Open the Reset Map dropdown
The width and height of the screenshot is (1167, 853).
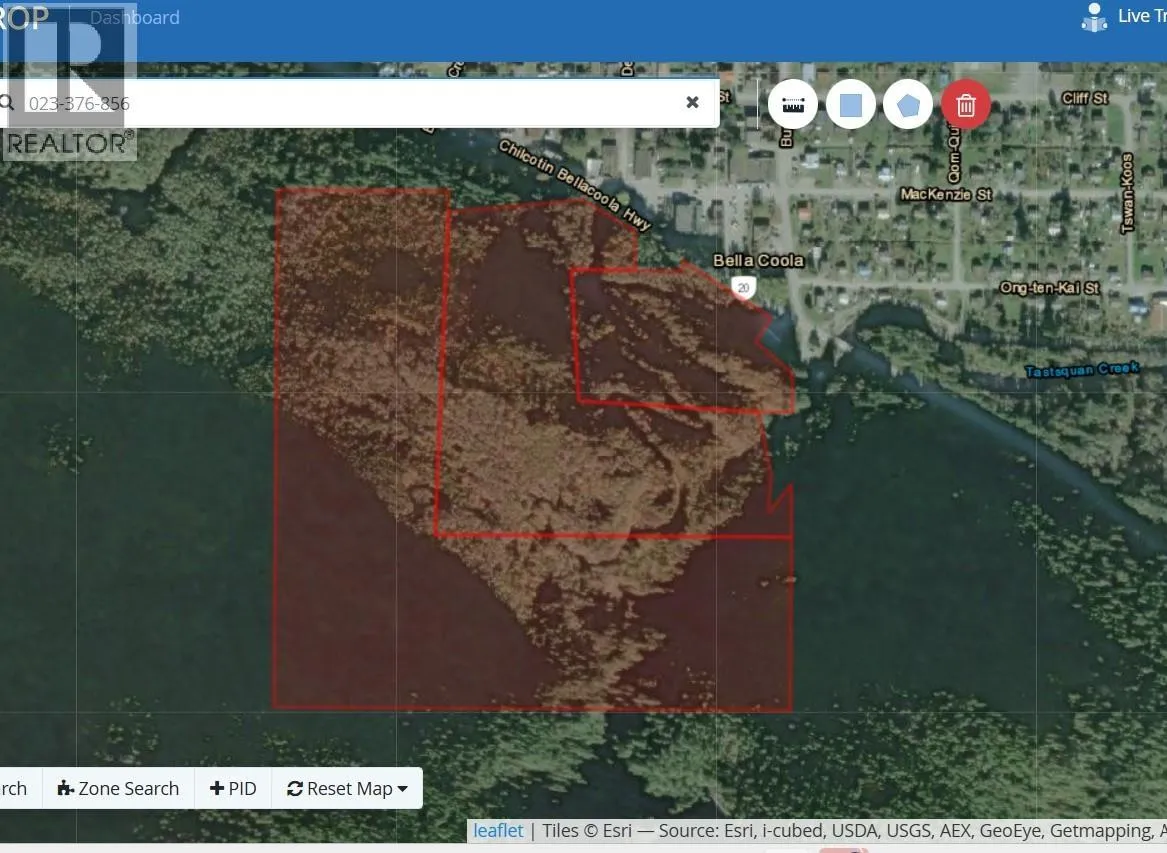(x=347, y=789)
